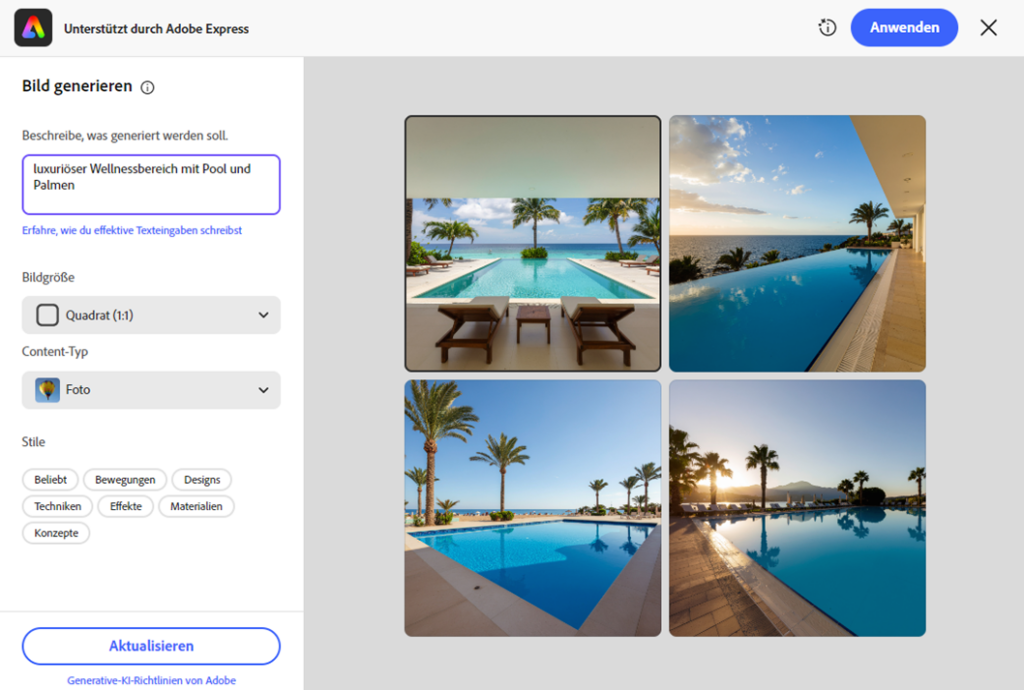Select the sunset pool image with mountains

797,508
